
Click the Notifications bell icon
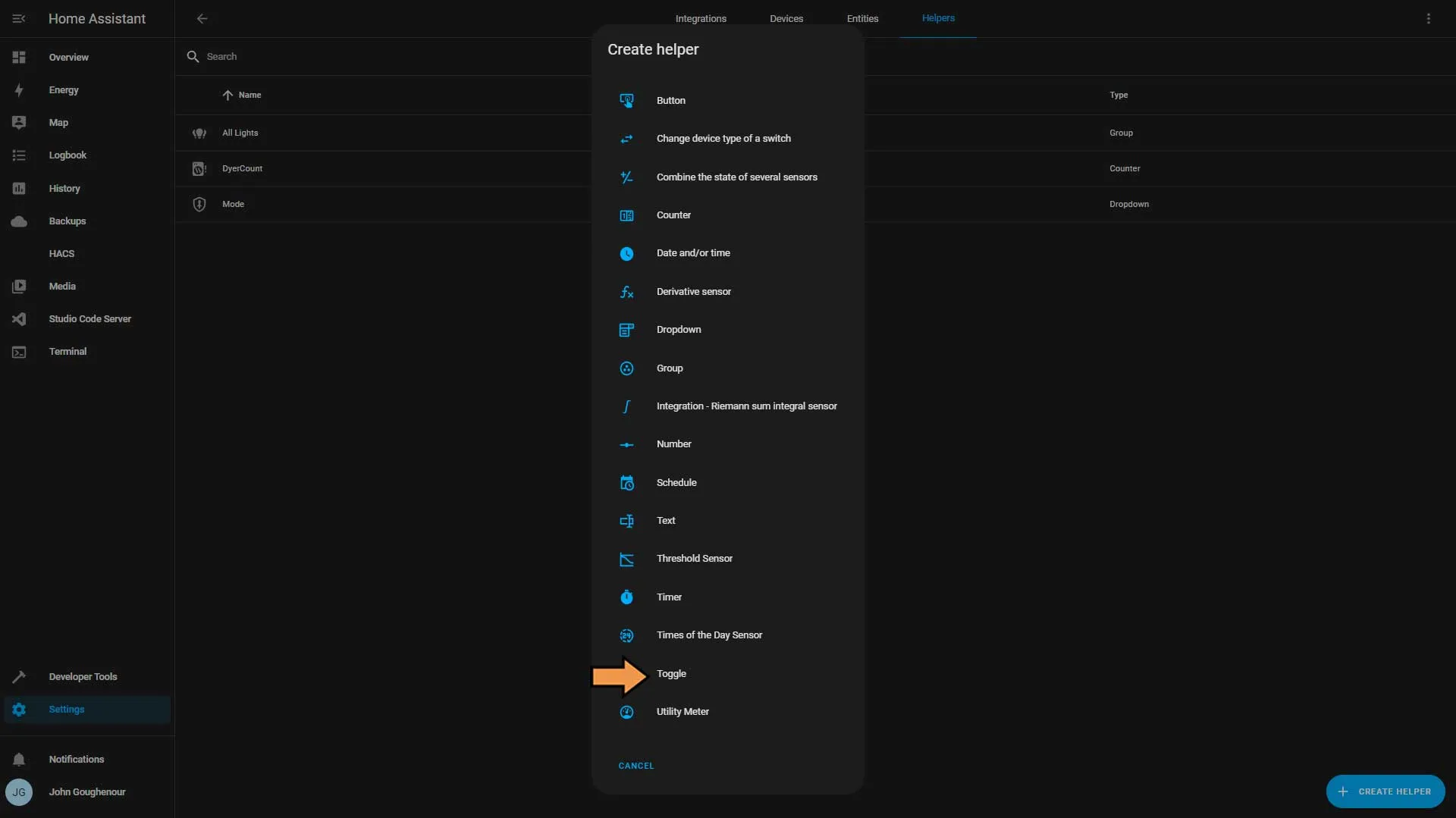click(19, 760)
